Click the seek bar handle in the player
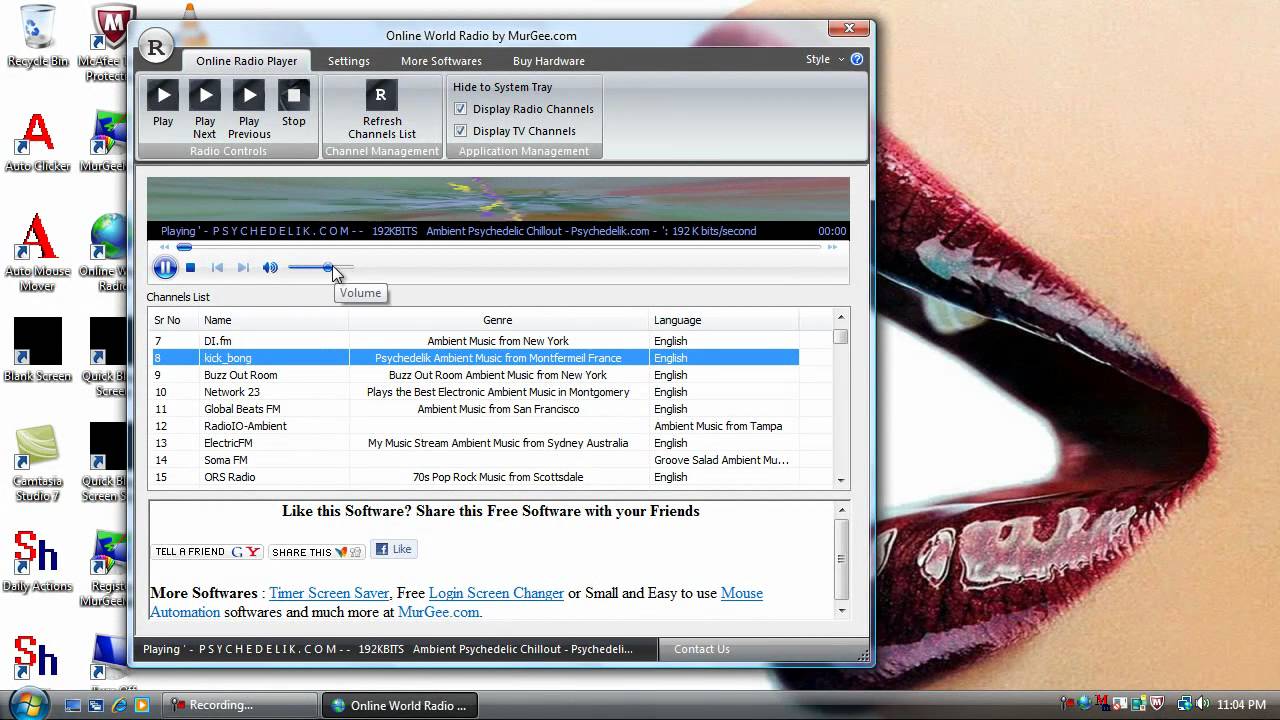The height and width of the screenshot is (720, 1280). [184, 247]
